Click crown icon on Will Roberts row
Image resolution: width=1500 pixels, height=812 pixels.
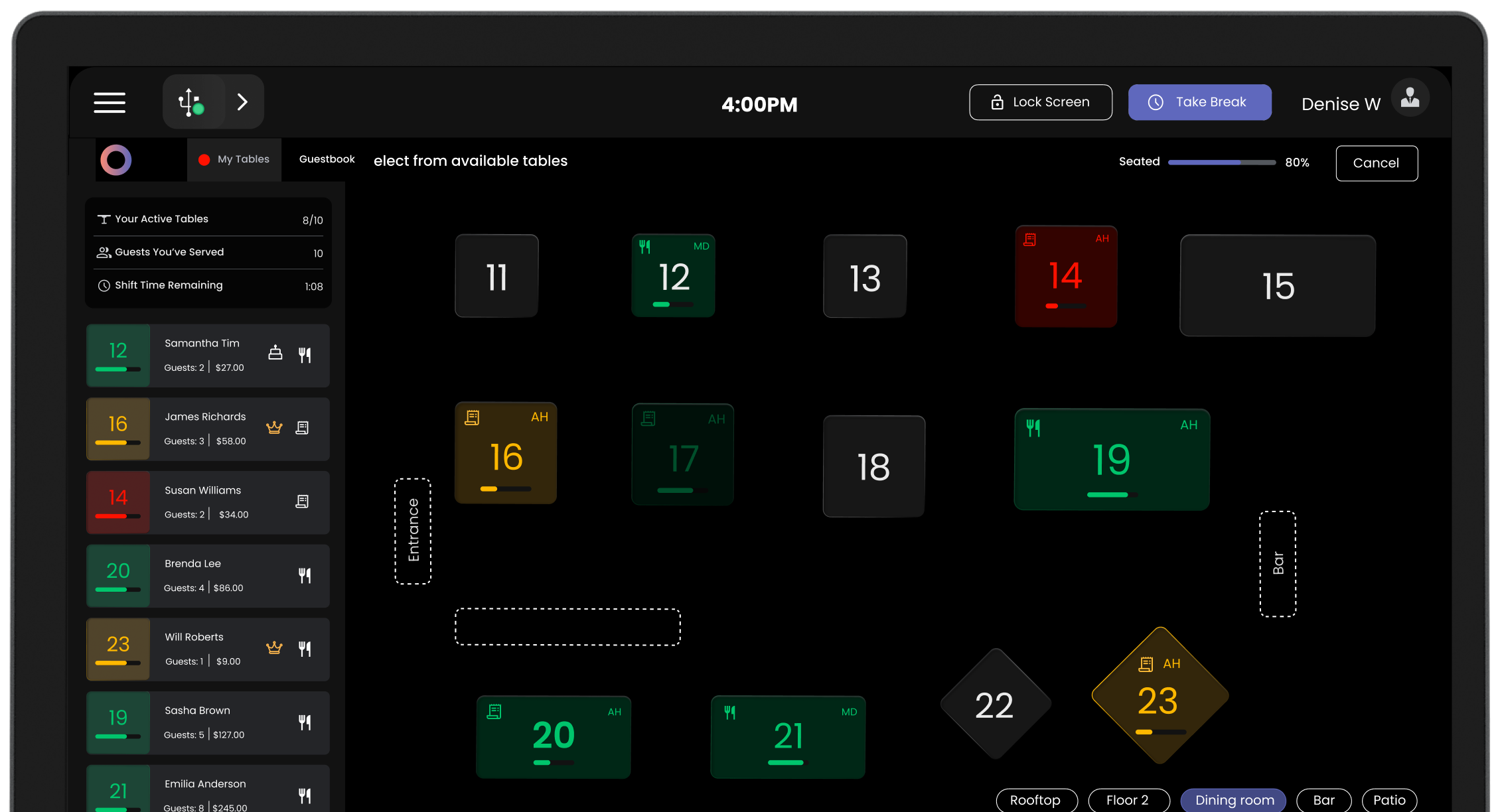pos(274,648)
